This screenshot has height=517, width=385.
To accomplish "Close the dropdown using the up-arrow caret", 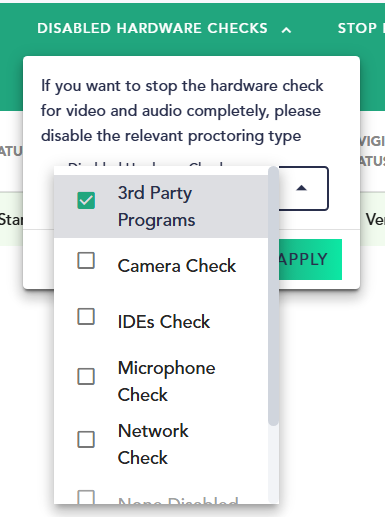I will point(301,188).
